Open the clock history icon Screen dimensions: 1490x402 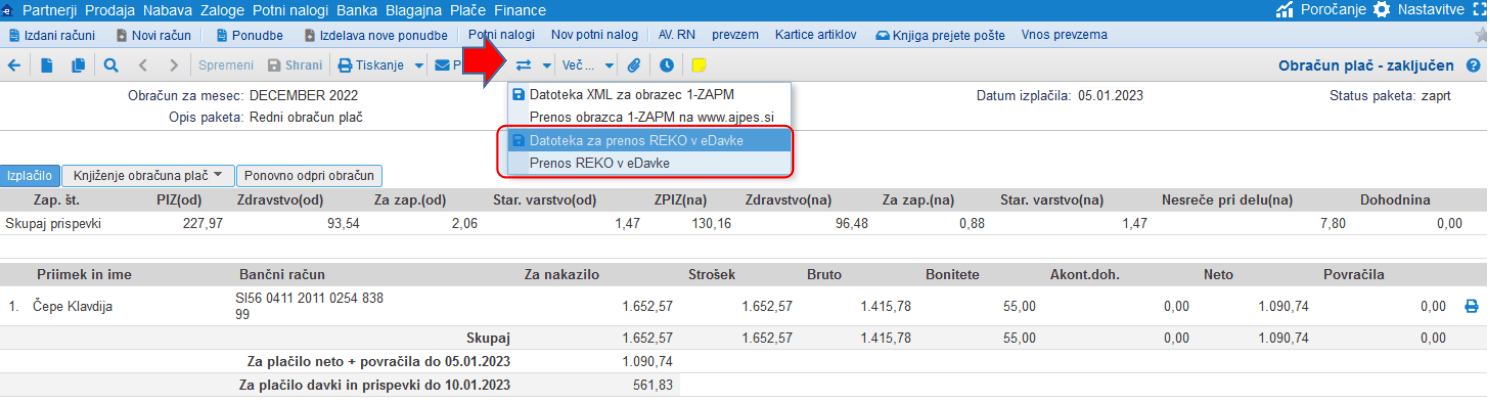666,66
